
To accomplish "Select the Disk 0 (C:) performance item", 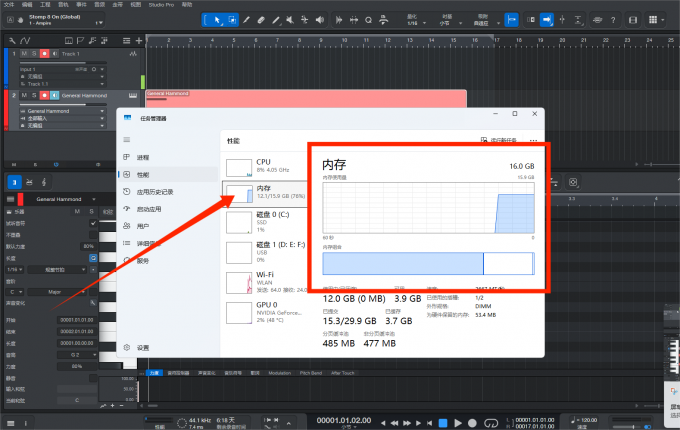I will 265,222.
